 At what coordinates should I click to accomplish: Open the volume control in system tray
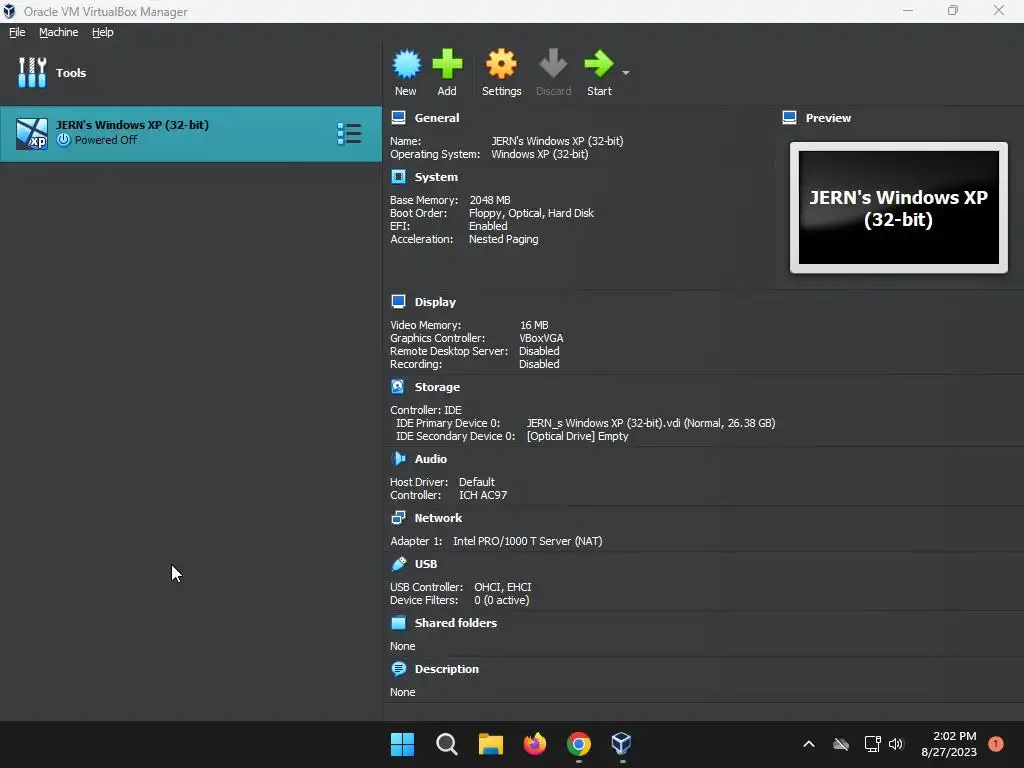coord(896,744)
